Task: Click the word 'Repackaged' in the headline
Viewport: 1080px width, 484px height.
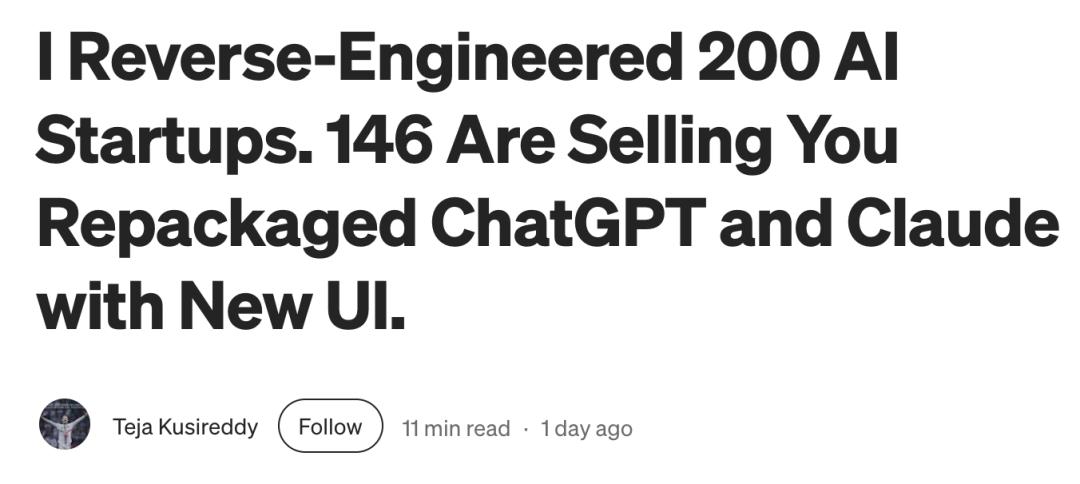Action: (225, 226)
